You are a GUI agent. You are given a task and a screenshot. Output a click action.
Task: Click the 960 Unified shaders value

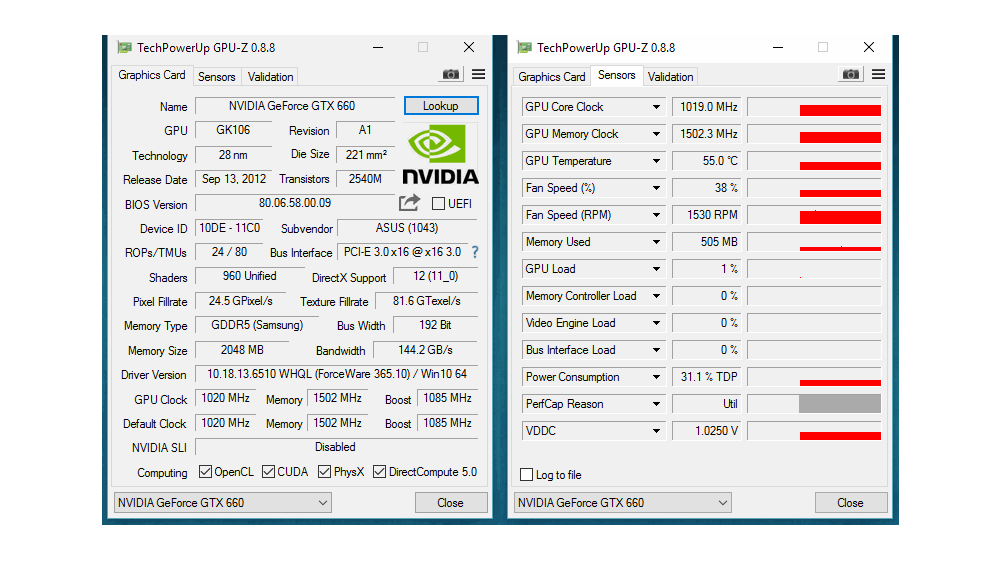tap(249, 276)
